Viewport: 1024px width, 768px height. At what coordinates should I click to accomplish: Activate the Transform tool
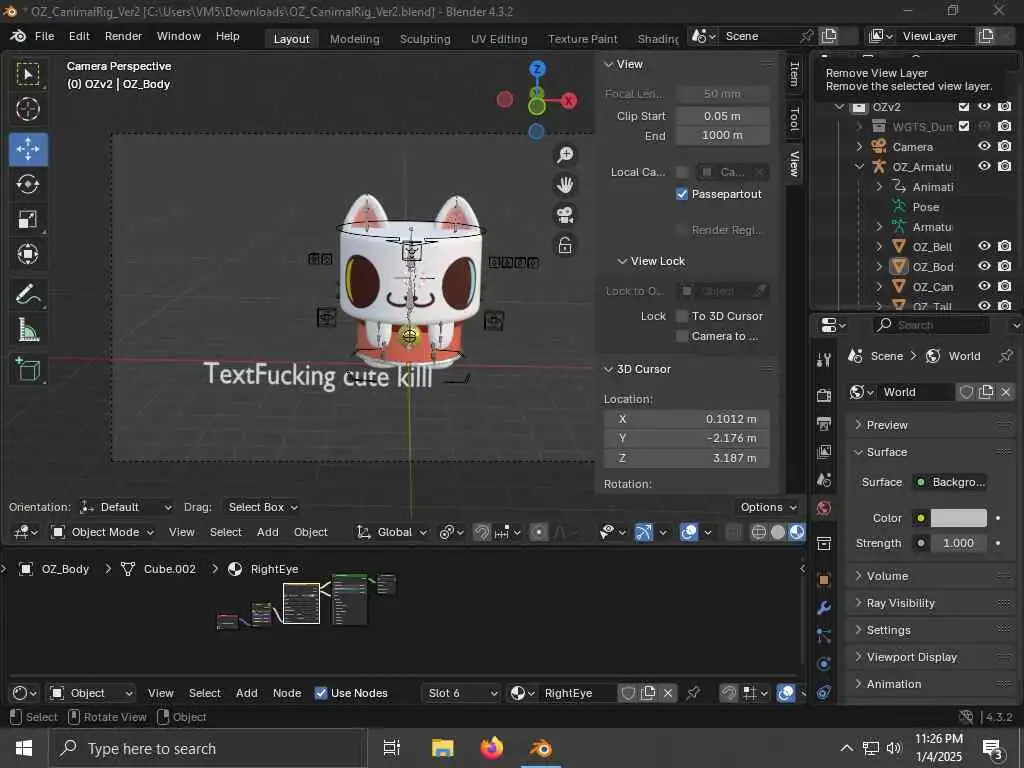point(28,253)
